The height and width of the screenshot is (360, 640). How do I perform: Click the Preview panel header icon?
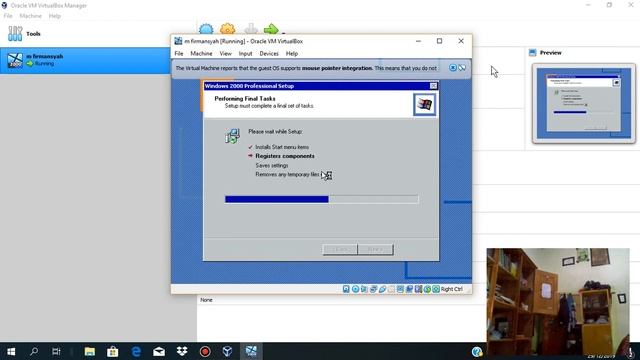[x=532, y=53]
